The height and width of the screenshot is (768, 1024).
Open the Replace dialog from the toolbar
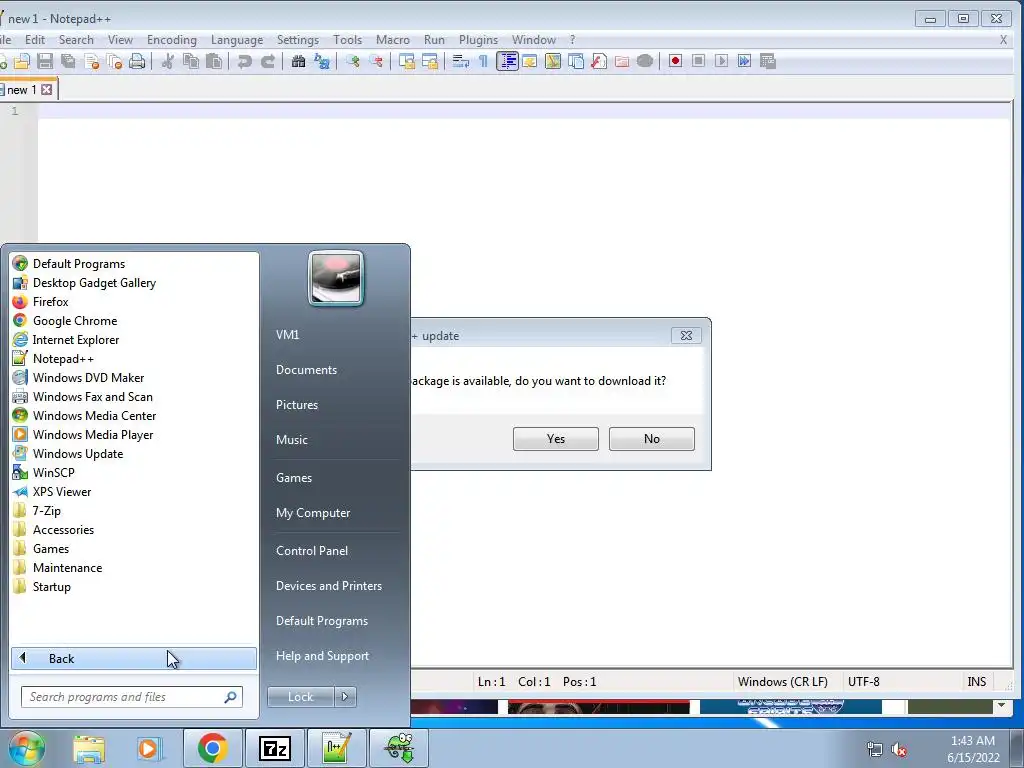point(322,61)
